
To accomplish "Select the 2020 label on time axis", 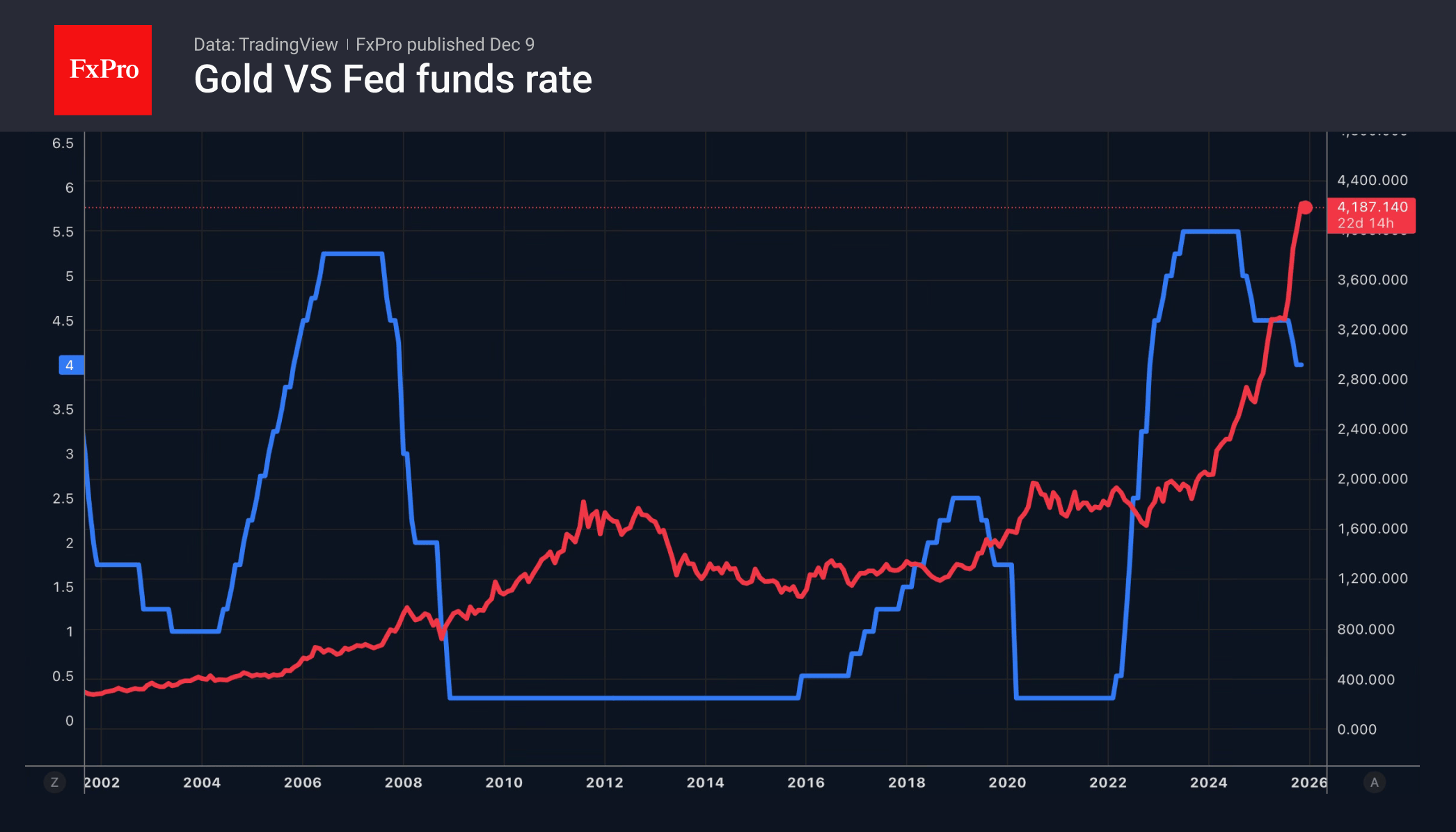I will (1007, 783).
